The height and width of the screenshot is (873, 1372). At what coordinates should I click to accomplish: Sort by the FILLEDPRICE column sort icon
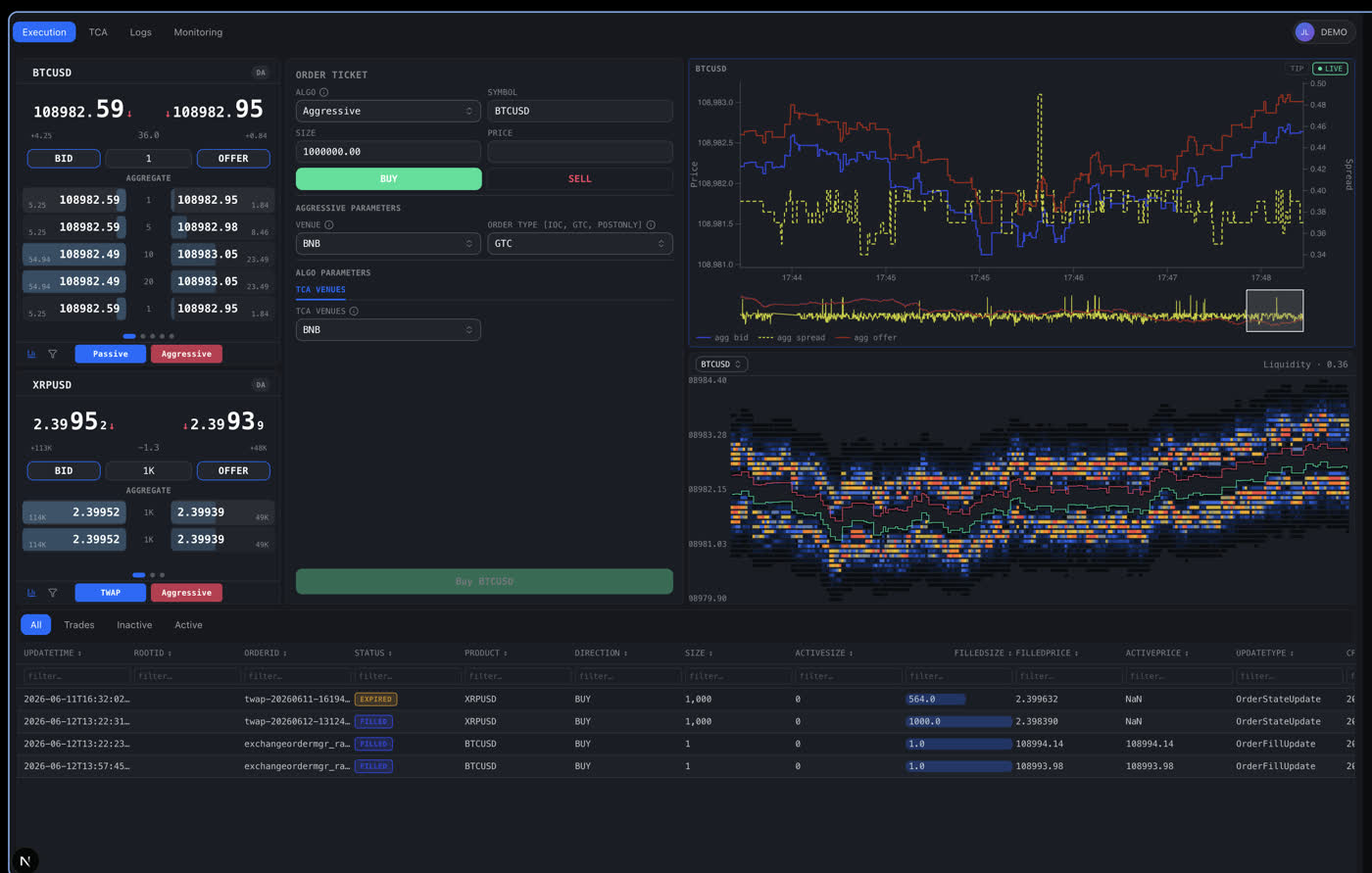click(1077, 654)
